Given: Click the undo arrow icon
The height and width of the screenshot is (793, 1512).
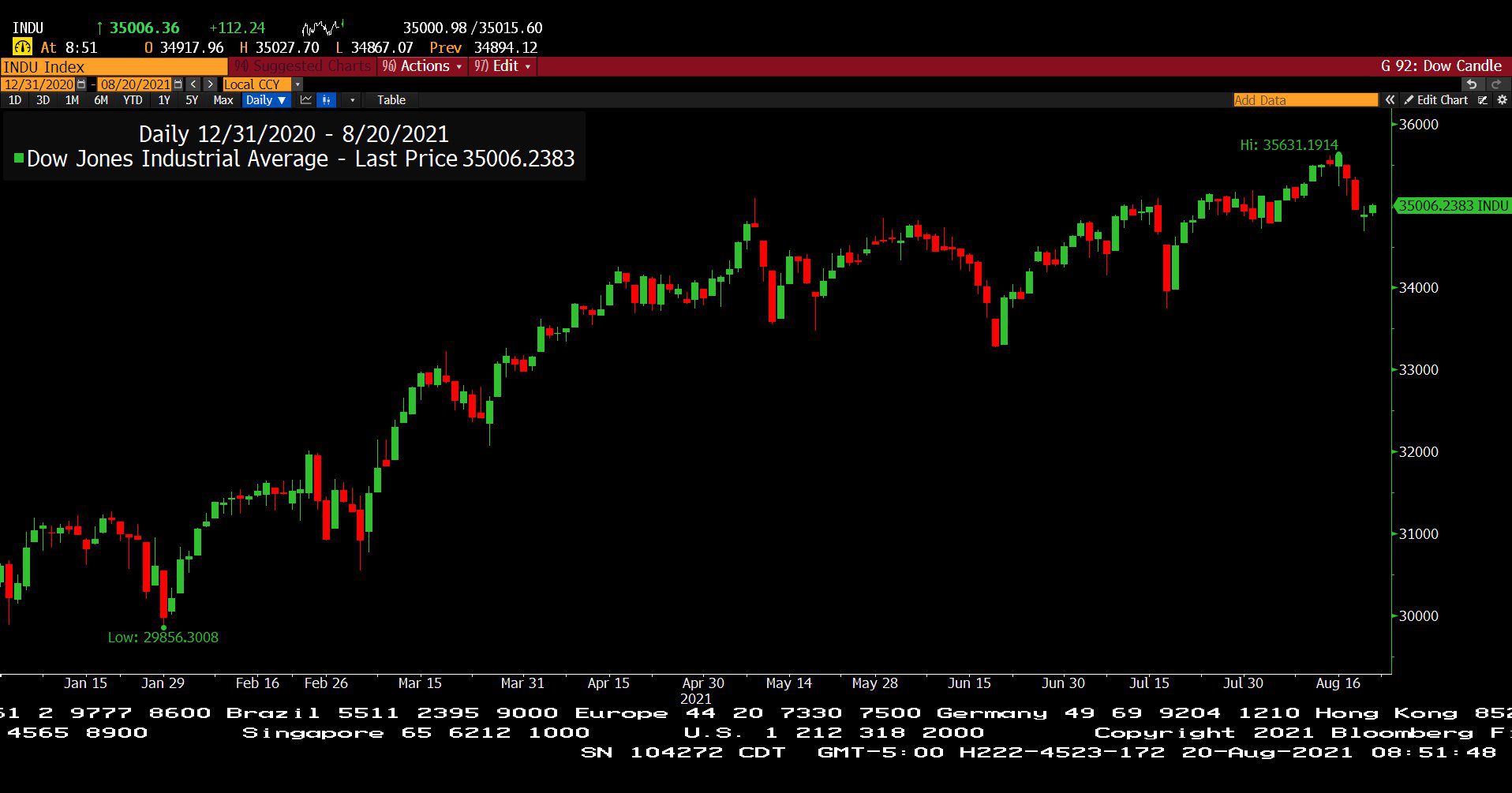Looking at the screenshot, I should click(x=1471, y=84).
